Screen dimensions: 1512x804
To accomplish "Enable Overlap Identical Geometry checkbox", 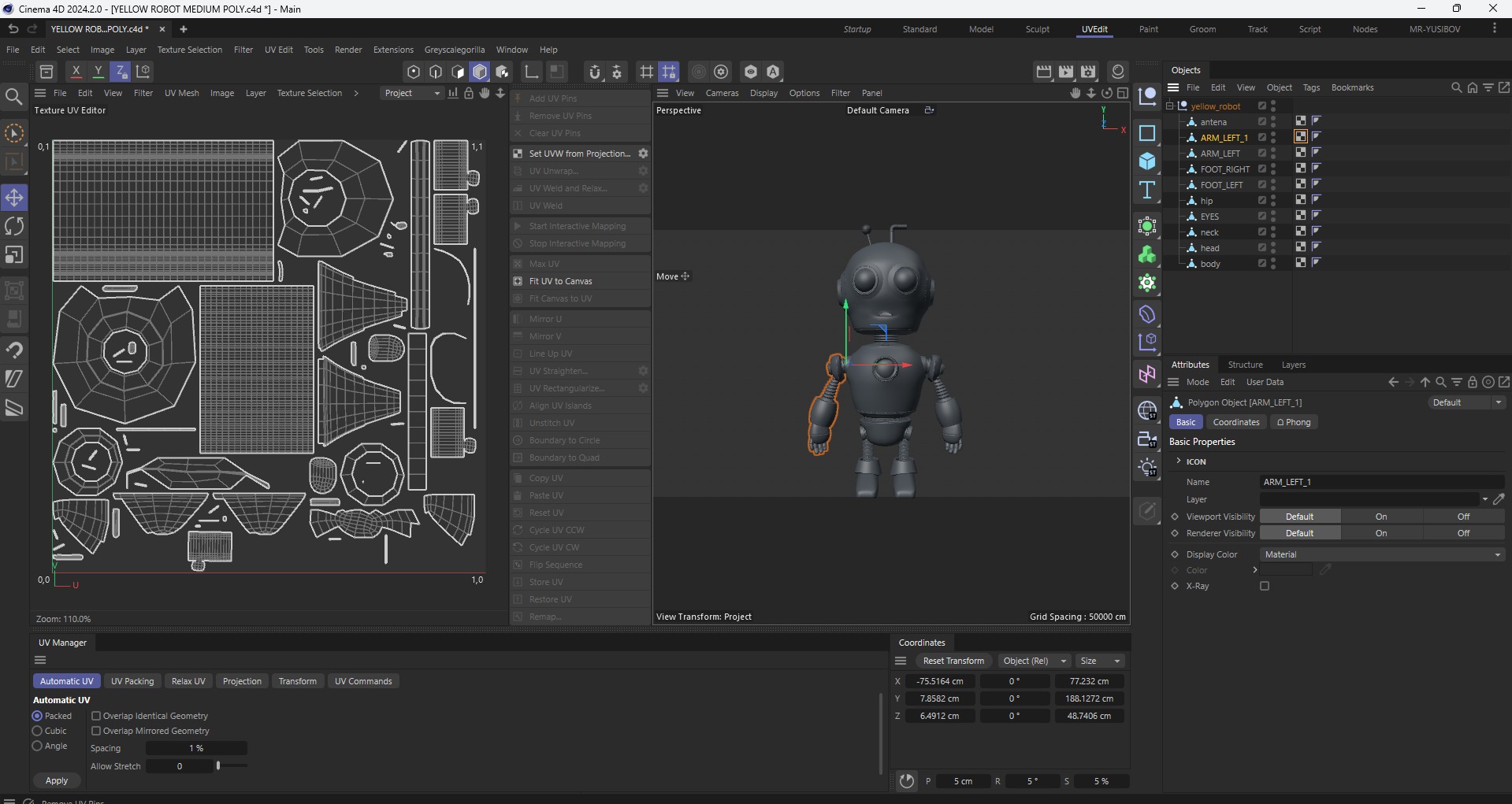I will click(96, 716).
